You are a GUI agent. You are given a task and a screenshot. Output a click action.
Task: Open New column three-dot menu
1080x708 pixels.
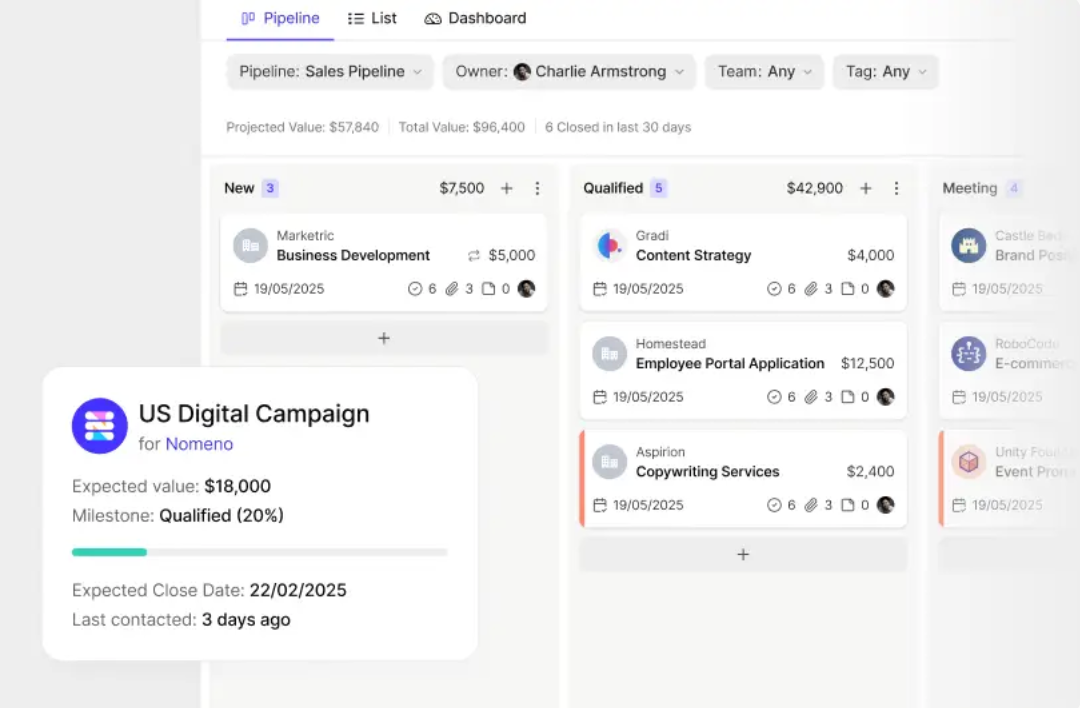point(537,188)
